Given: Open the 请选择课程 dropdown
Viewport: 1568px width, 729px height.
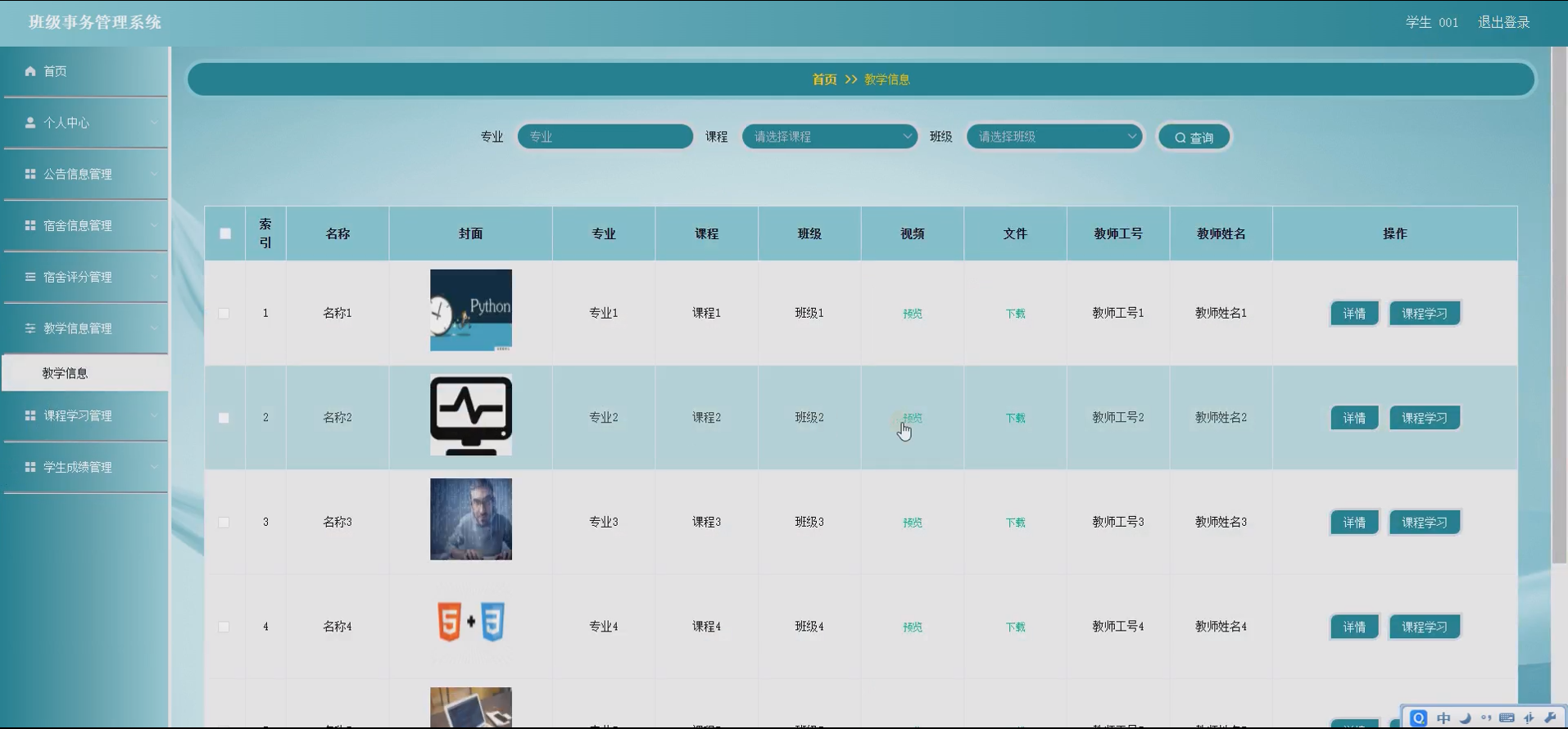Looking at the screenshot, I should 829,137.
